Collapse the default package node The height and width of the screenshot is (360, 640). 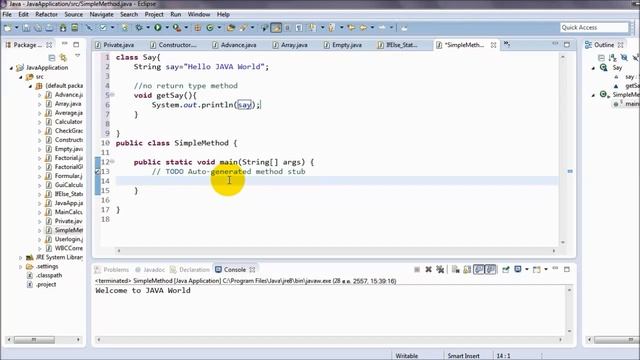tap(30, 86)
